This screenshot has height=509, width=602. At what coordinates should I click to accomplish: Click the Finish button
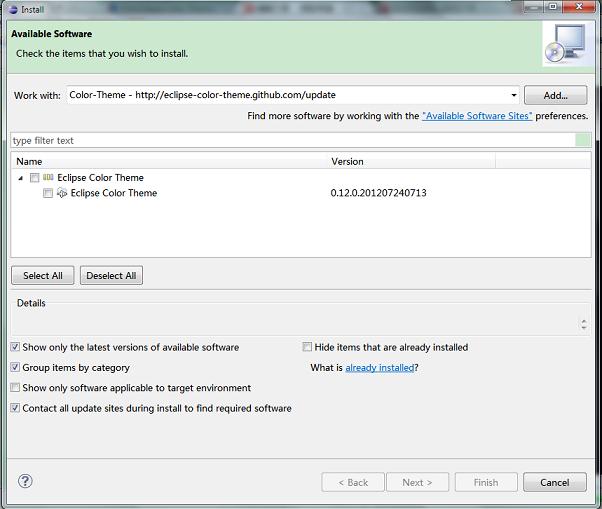click(x=486, y=482)
